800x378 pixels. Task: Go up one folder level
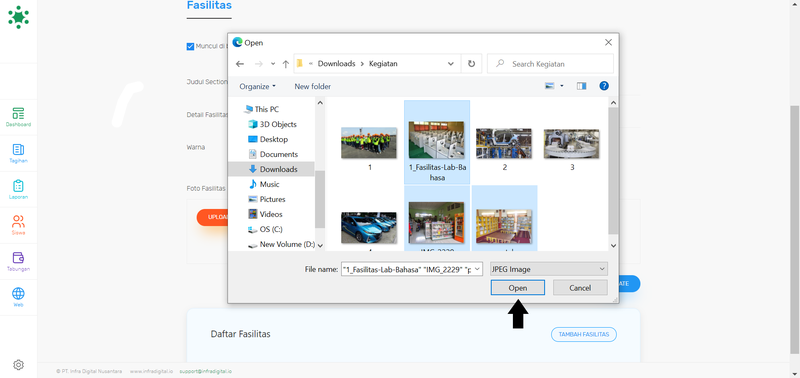coord(286,64)
